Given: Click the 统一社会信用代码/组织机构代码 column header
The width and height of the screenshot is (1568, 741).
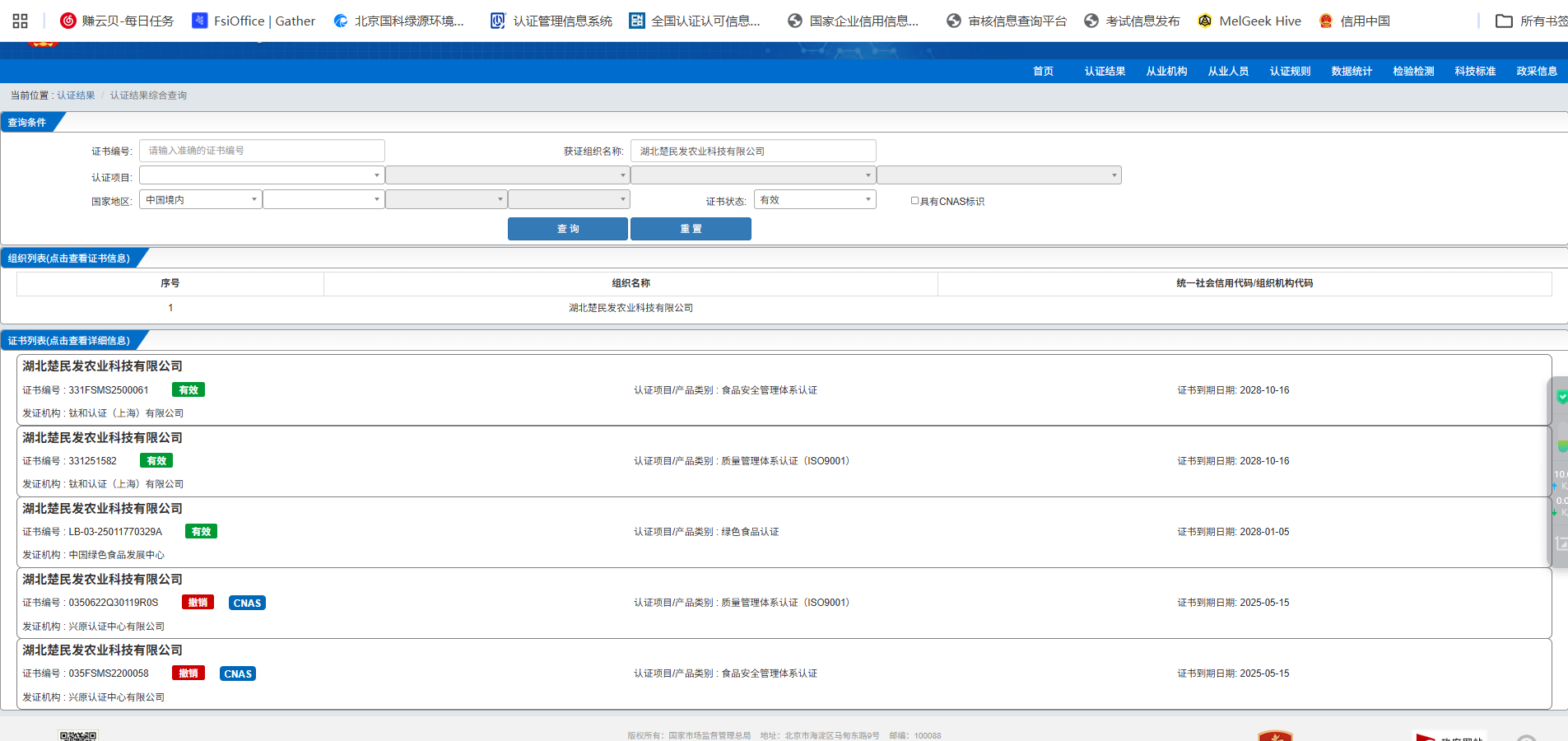Looking at the screenshot, I should [x=1245, y=283].
